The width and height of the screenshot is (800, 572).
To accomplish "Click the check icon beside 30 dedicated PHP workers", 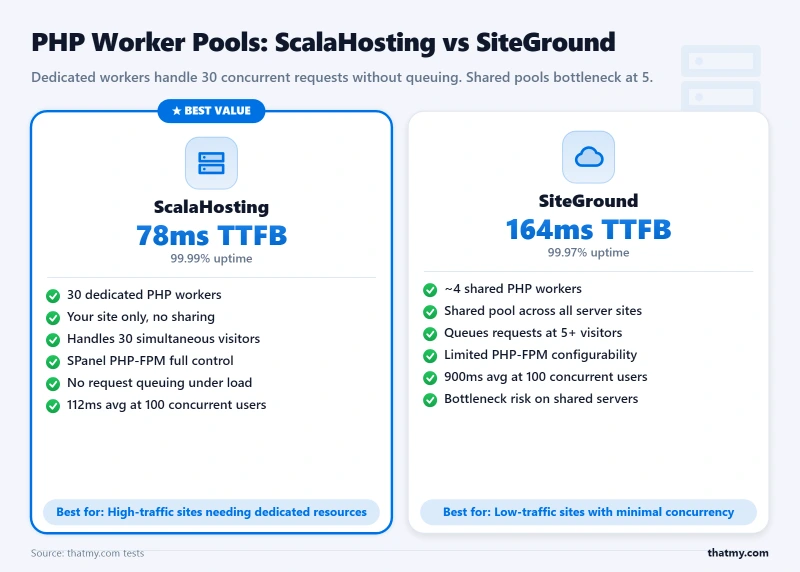I will tap(53, 295).
